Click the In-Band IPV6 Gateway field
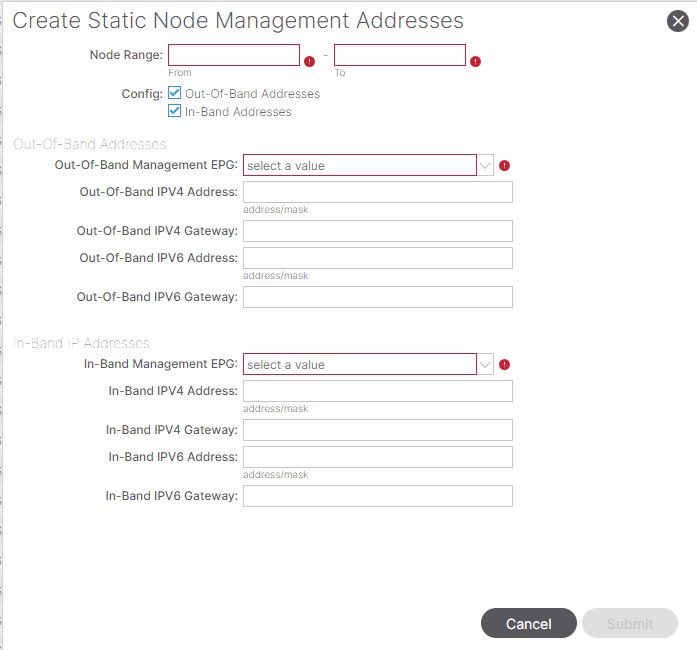Image resolution: width=697 pixels, height=650 pixels. 377,496
